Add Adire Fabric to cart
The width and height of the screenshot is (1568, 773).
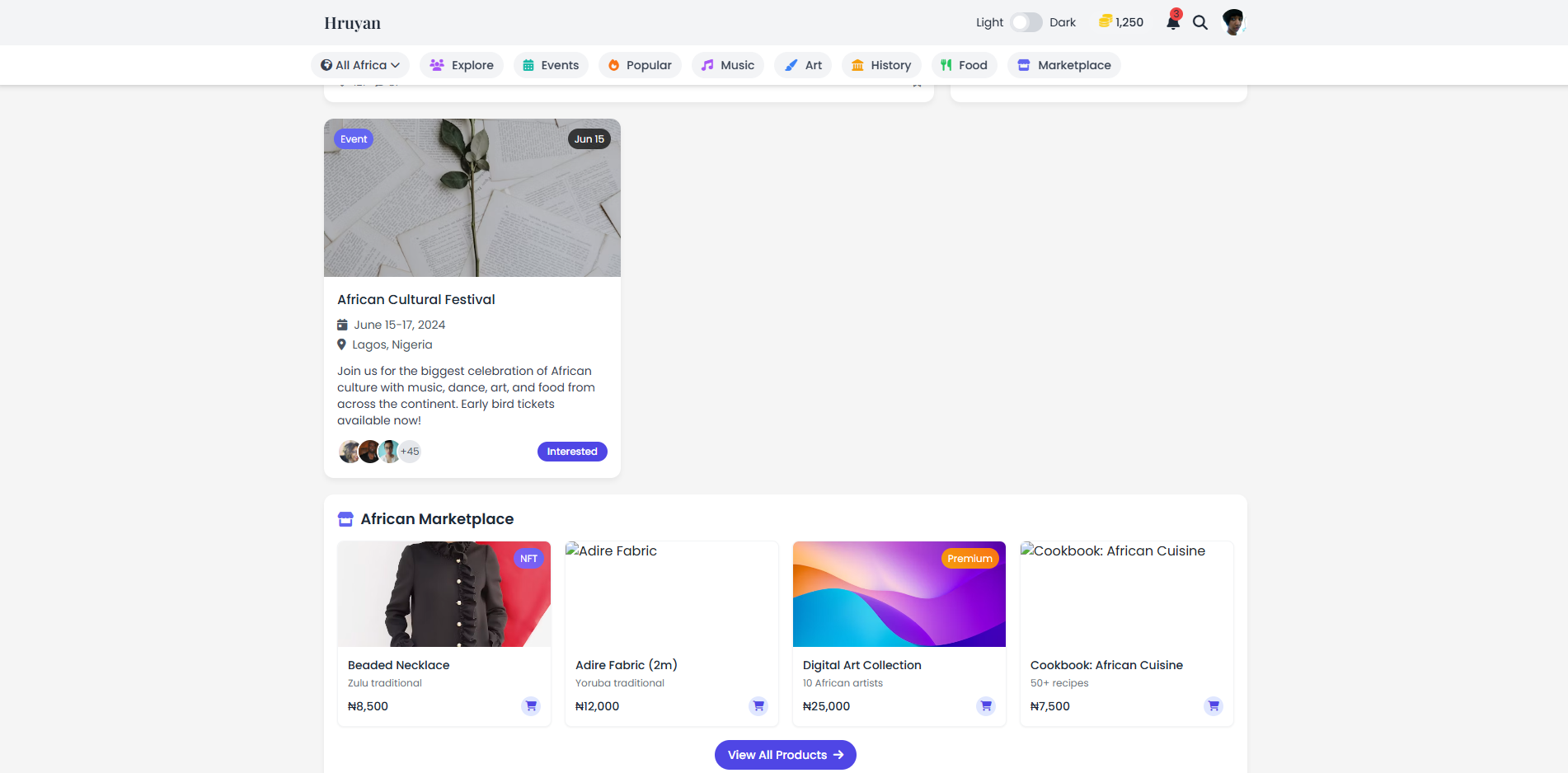758,706
